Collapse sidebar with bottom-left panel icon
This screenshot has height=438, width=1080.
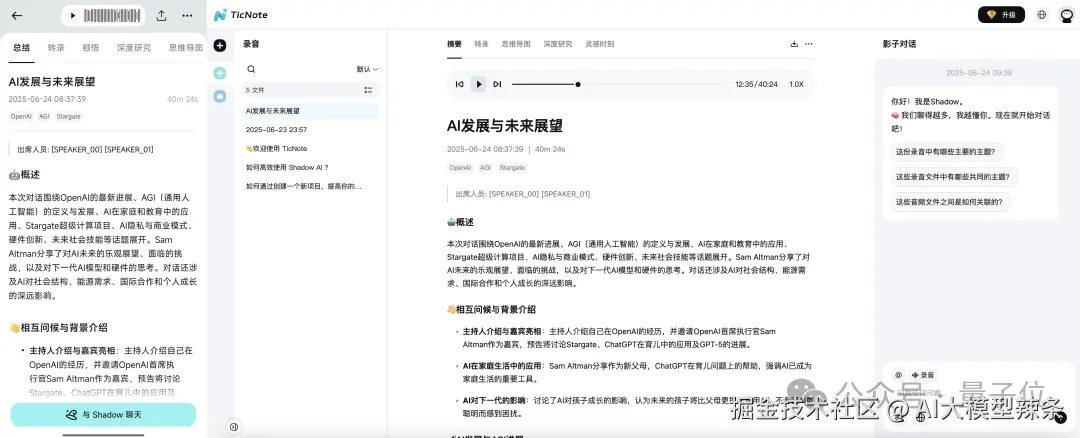click(x=233, y=427)
